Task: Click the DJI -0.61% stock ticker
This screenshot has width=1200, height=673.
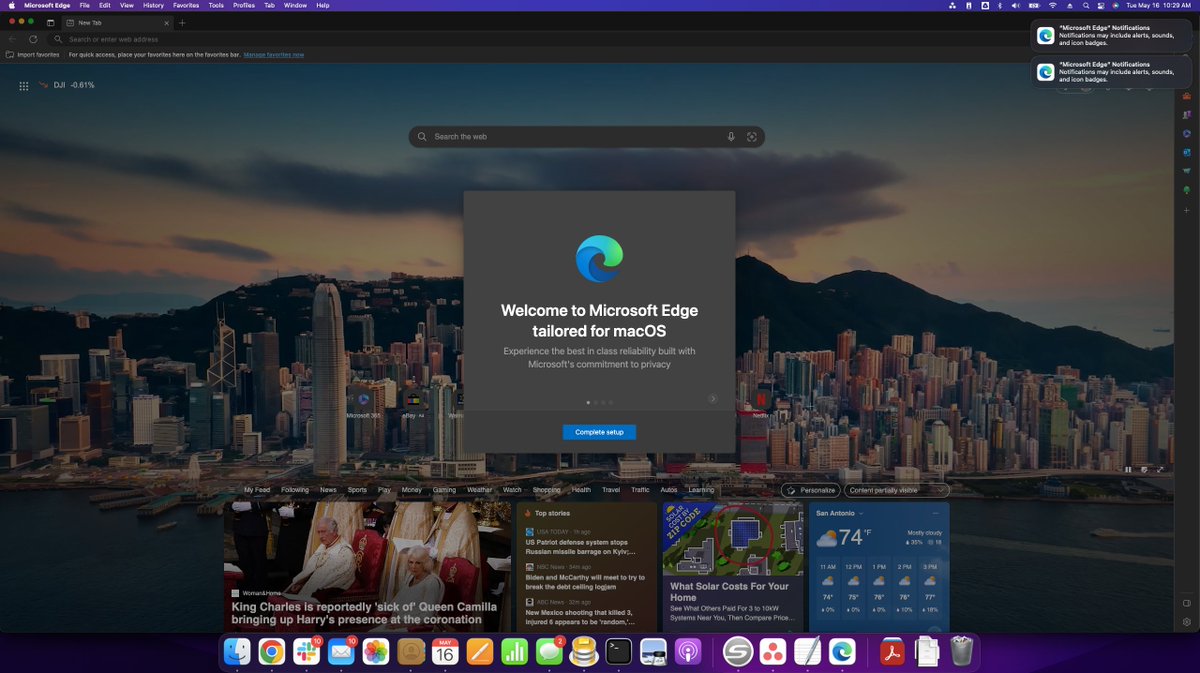Action: click(x=66, y=85)
